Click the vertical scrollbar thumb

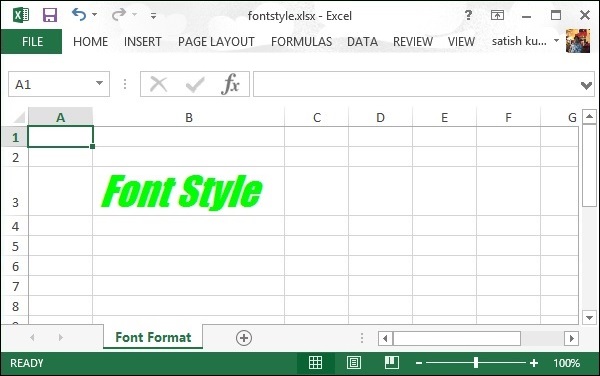[x=589, y=165]
